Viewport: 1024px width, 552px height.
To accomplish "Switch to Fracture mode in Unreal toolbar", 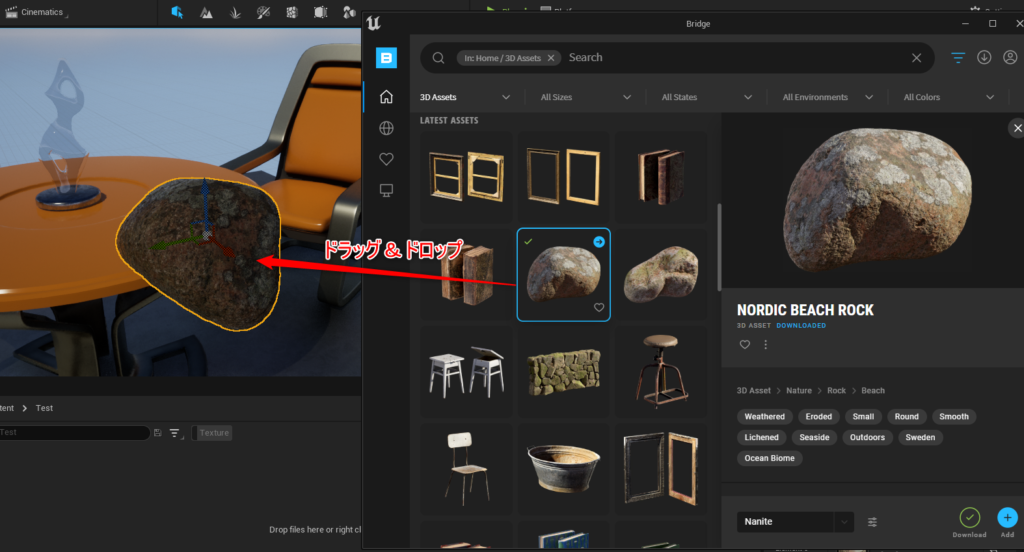I will 291,12.
